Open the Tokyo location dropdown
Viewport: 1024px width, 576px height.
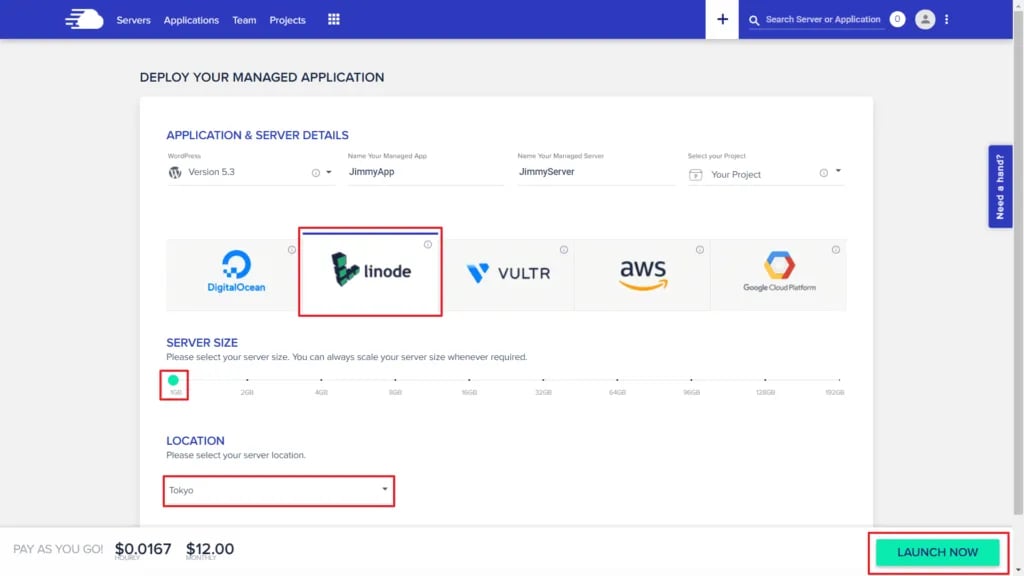(x=279, y=490)
